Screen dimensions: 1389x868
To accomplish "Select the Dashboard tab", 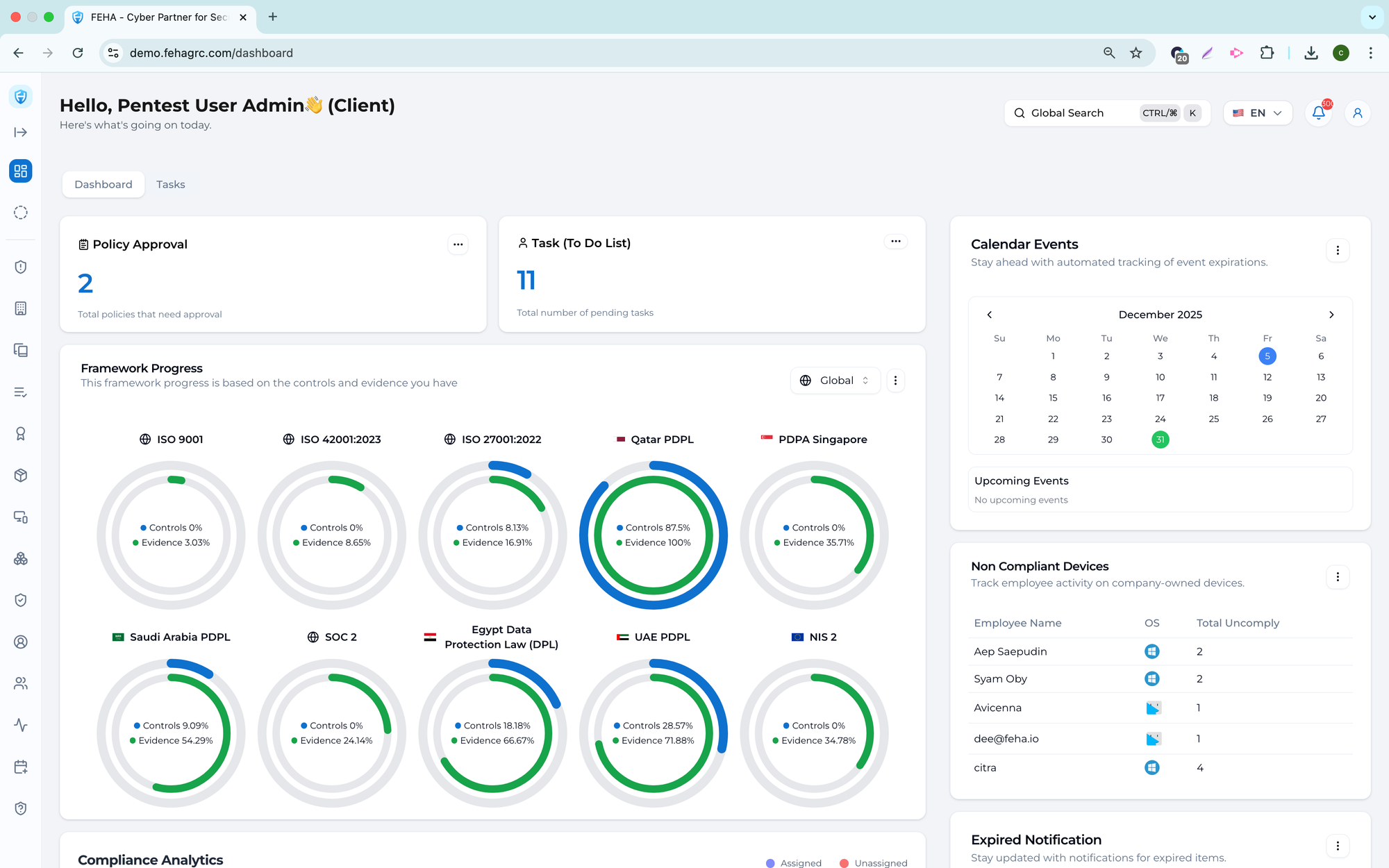I will tap(103, 185).
